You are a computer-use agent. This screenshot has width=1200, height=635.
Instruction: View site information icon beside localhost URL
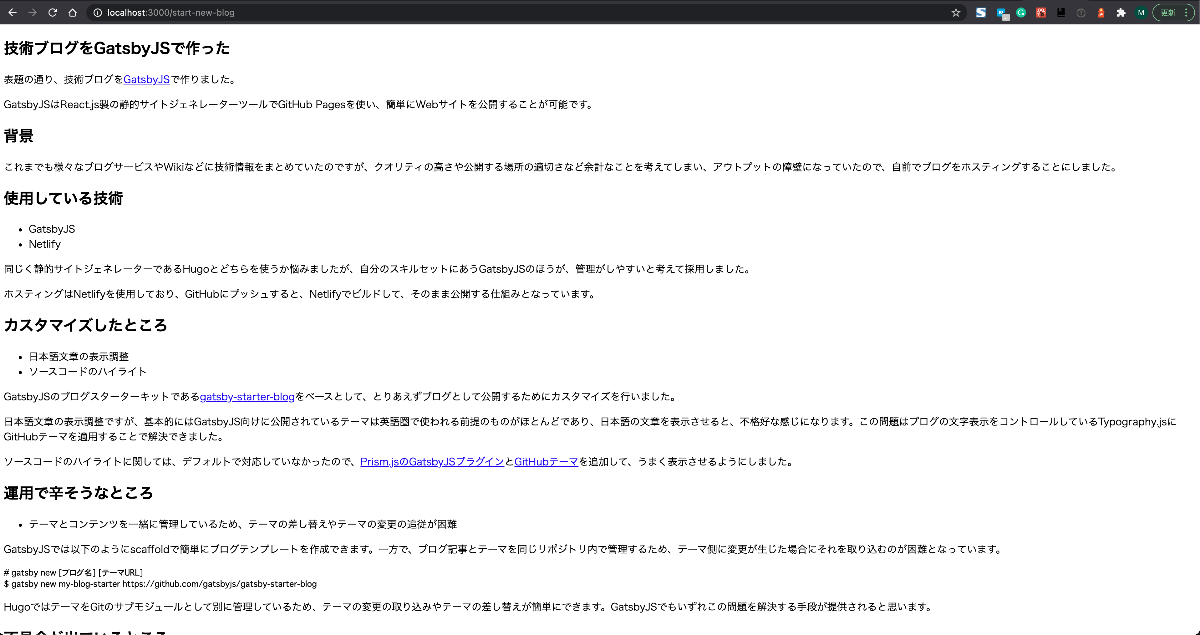tap(97, 13)
